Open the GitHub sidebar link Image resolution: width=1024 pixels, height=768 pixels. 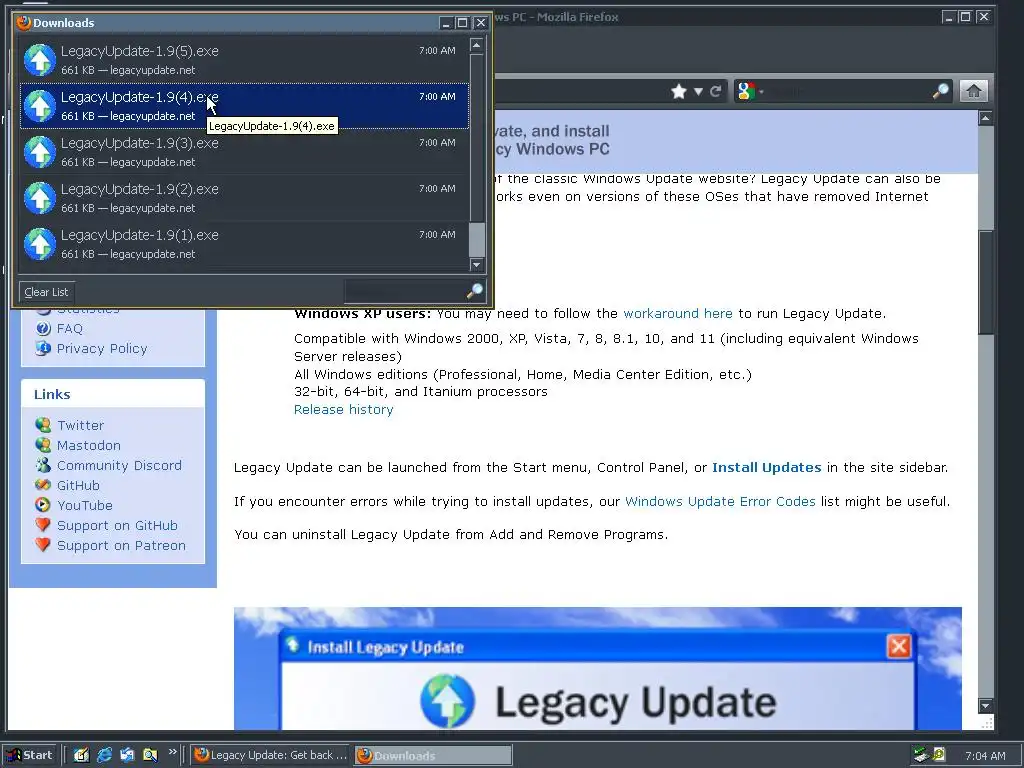[78, 485]
